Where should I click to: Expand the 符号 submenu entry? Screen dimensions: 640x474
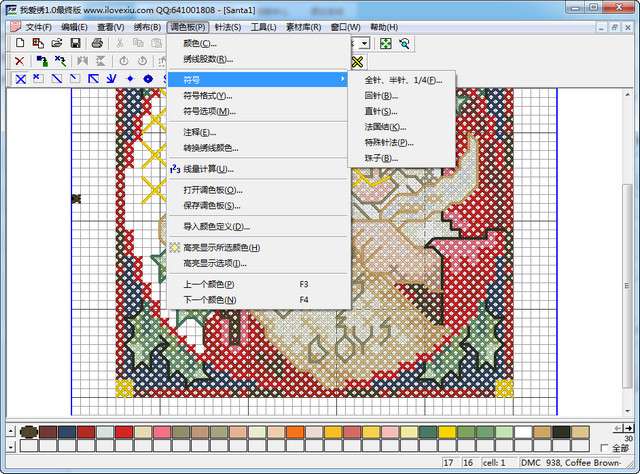click(258, 80)
